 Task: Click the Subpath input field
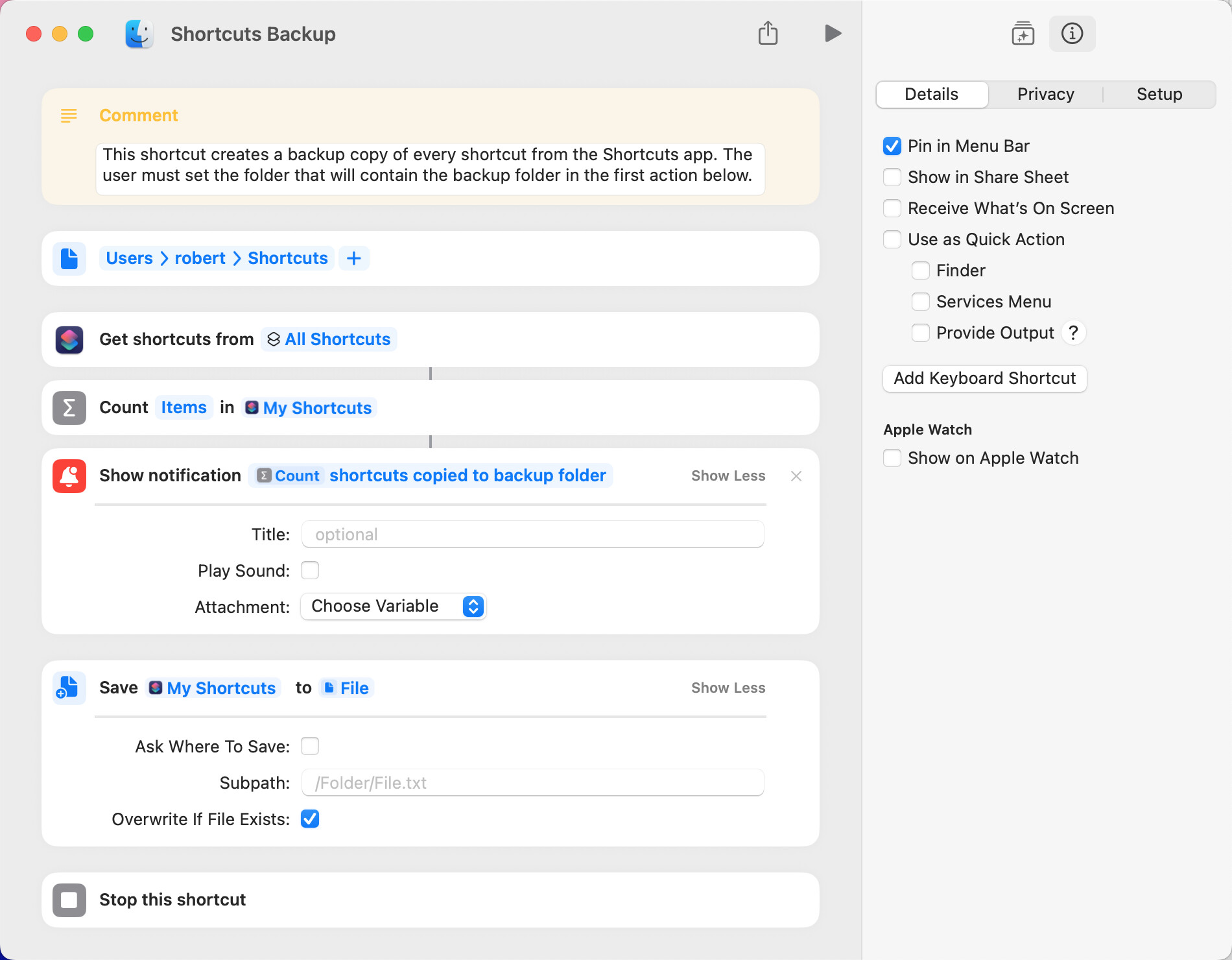click(x=533, y=782)
